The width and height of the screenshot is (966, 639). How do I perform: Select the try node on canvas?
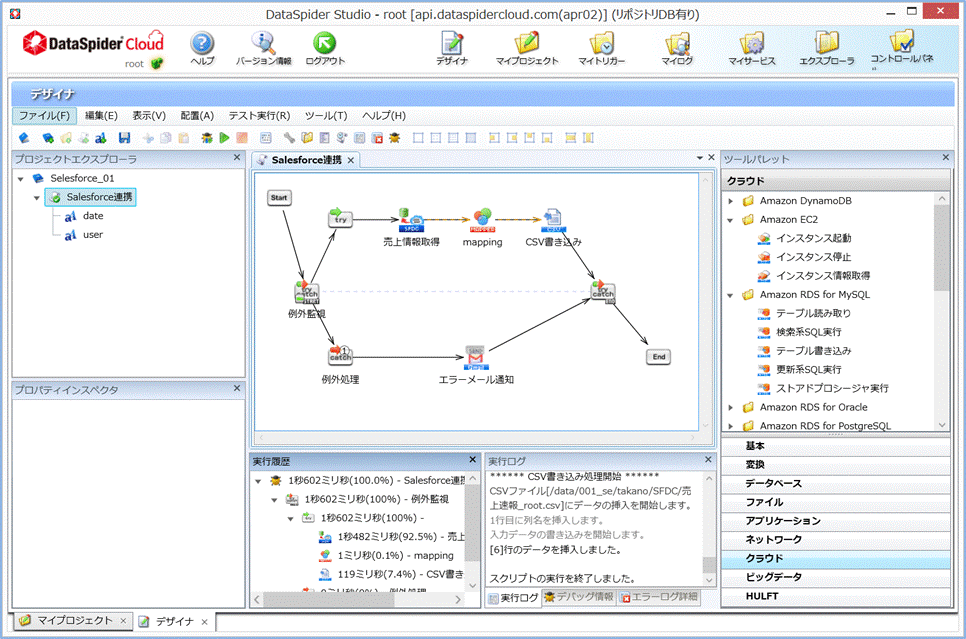pyautogui.click(x=340, y=218)
